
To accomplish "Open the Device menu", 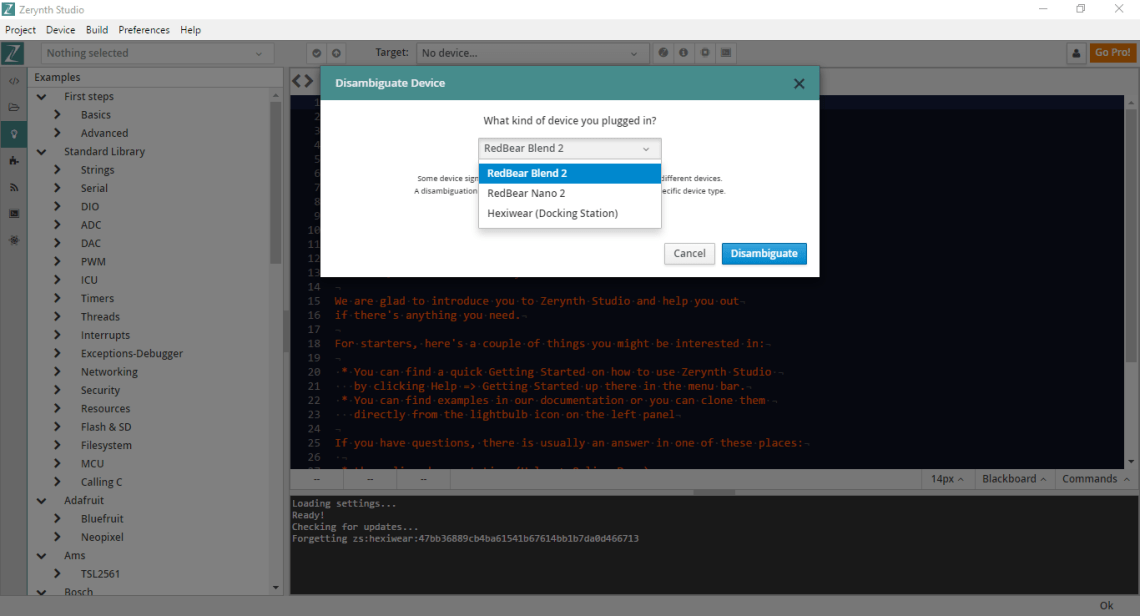I will point(60,30).
